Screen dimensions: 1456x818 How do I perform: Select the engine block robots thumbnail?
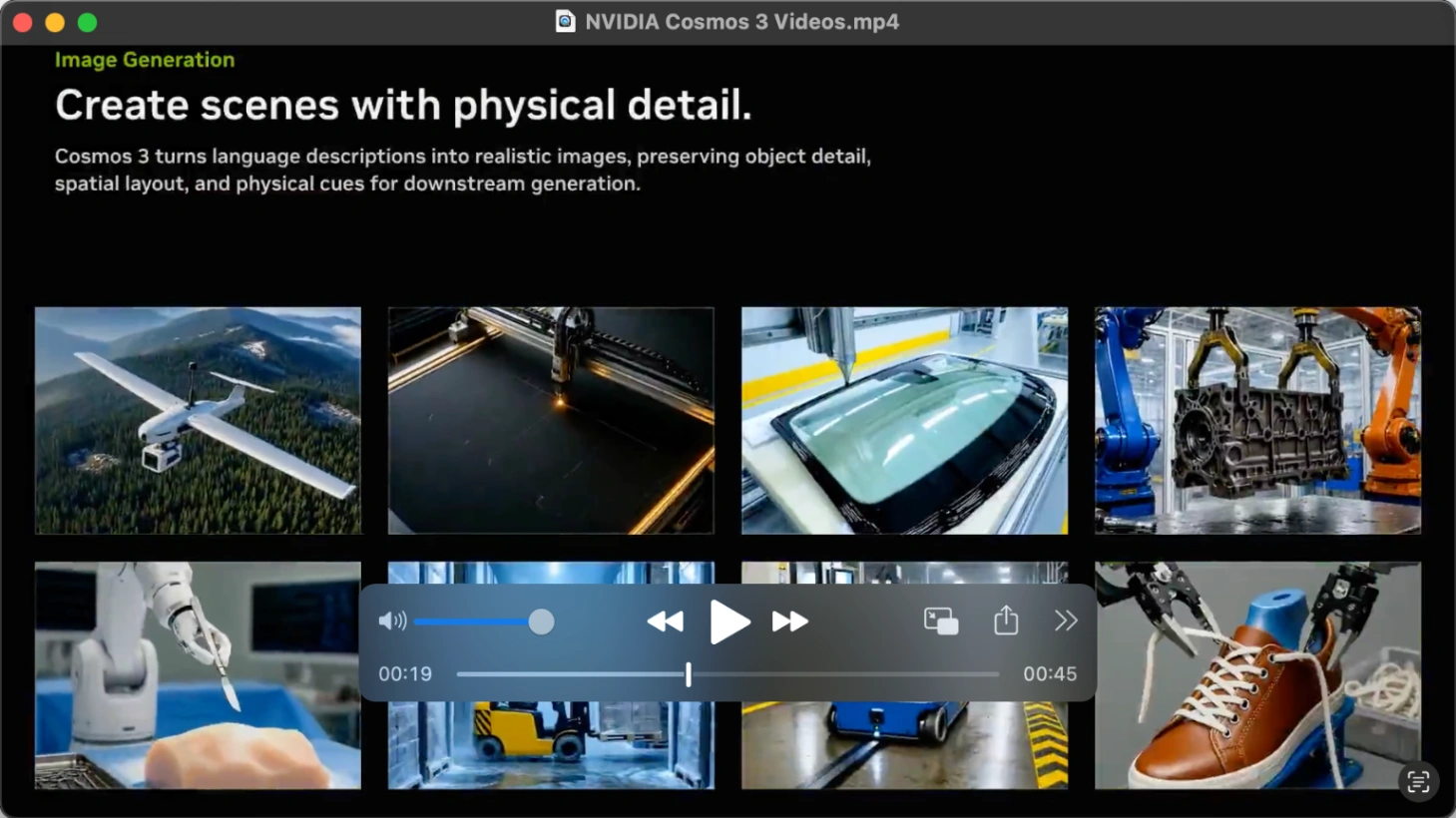click(1257, 420)
